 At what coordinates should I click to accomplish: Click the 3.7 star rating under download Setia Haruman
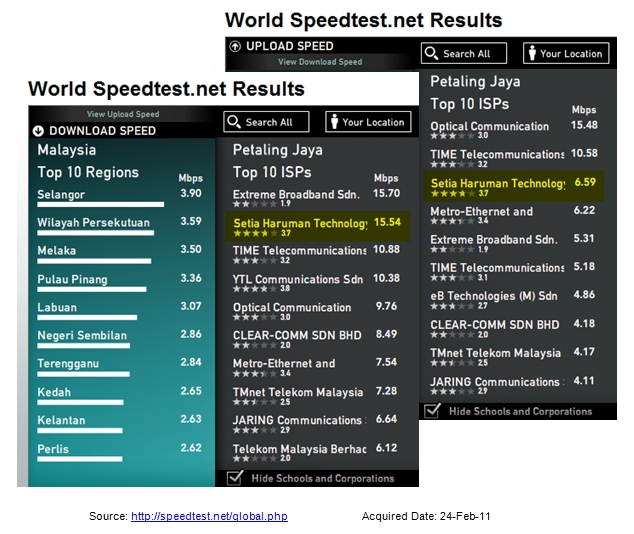(262, 233)
